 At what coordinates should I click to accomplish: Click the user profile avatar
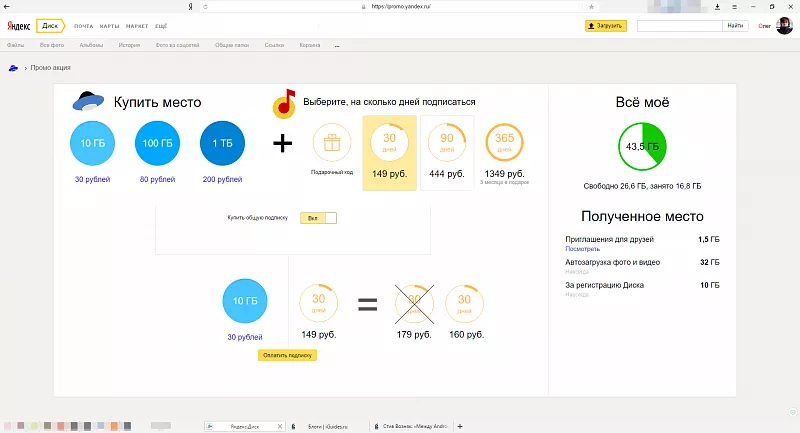tap(784, 26)
